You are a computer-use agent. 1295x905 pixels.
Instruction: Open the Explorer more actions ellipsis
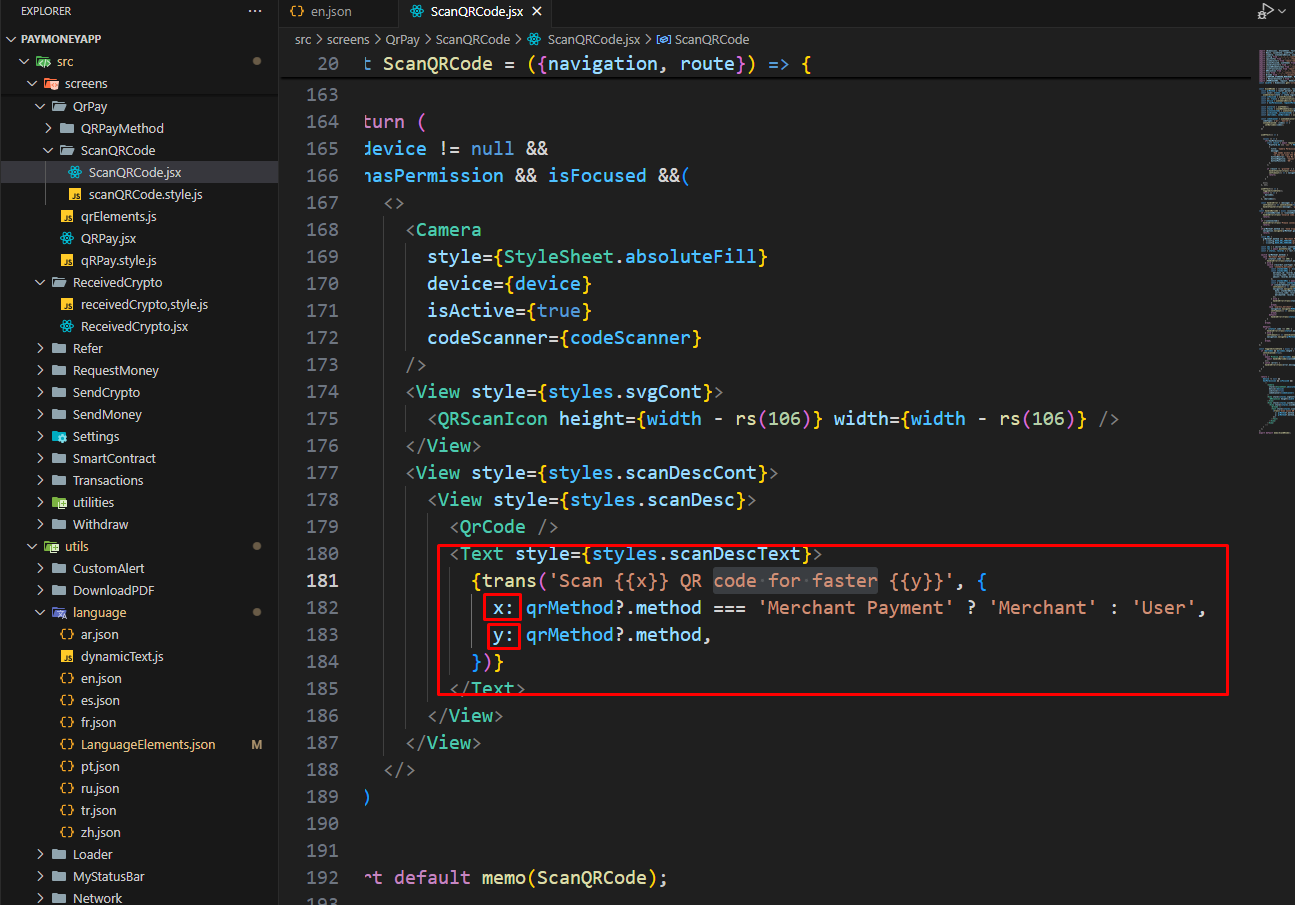coord(255,11)
